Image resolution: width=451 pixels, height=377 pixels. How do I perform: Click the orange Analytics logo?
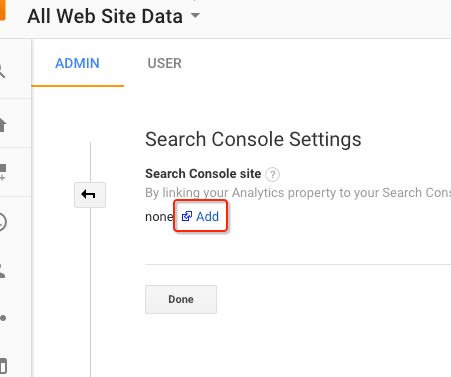point(2,10)
